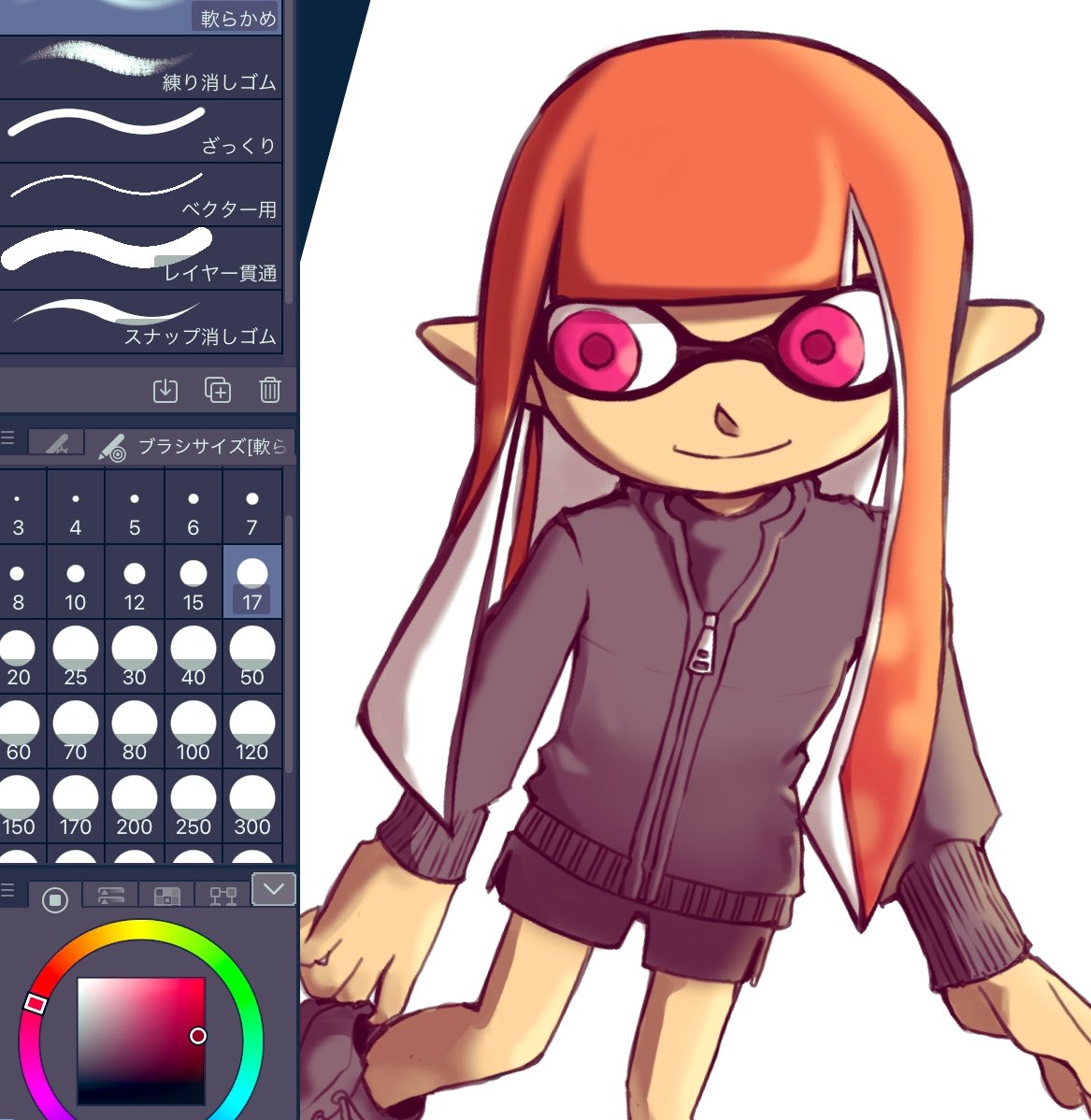Switch to the tool property tab
1091x1120 pixels.
tap(56, 443)
